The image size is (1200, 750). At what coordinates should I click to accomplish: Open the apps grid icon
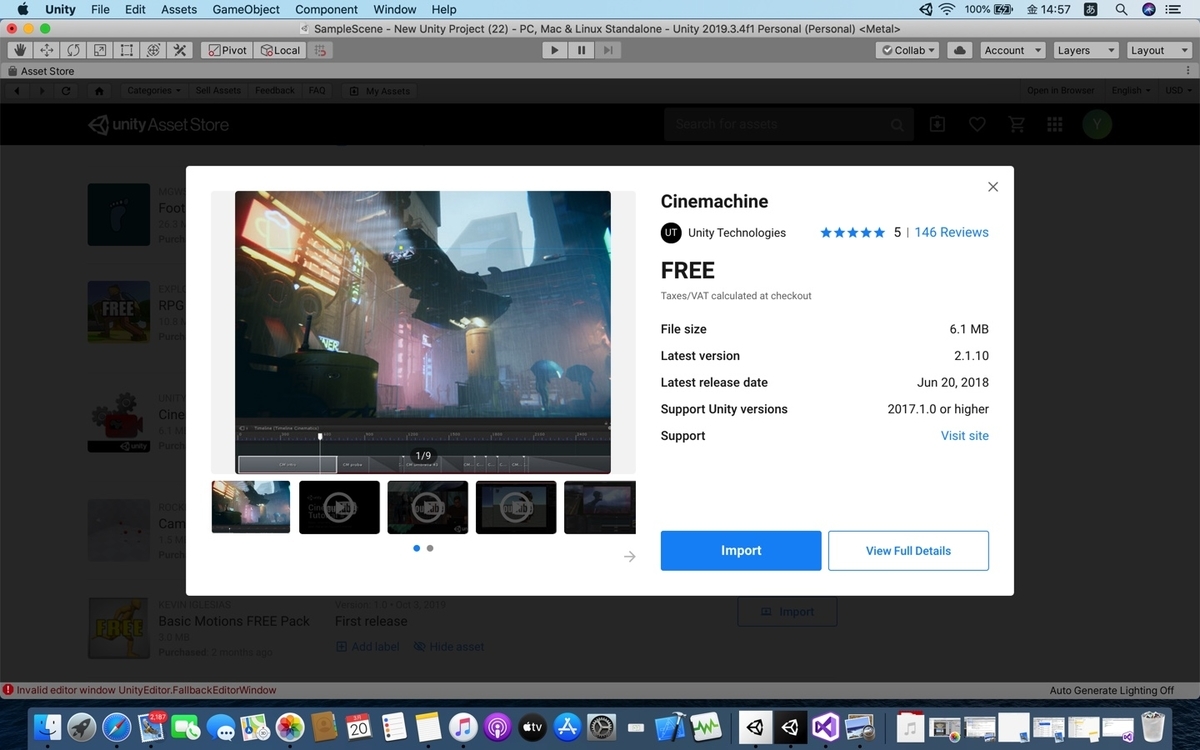(x=1054, y=125)
